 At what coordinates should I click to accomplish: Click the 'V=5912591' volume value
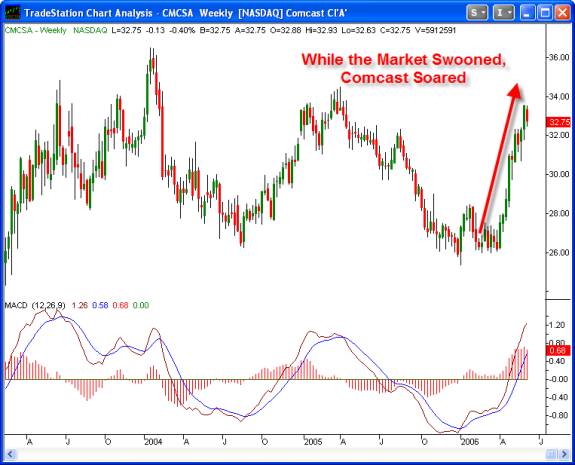pyautogui.click(x=435, y=30)
